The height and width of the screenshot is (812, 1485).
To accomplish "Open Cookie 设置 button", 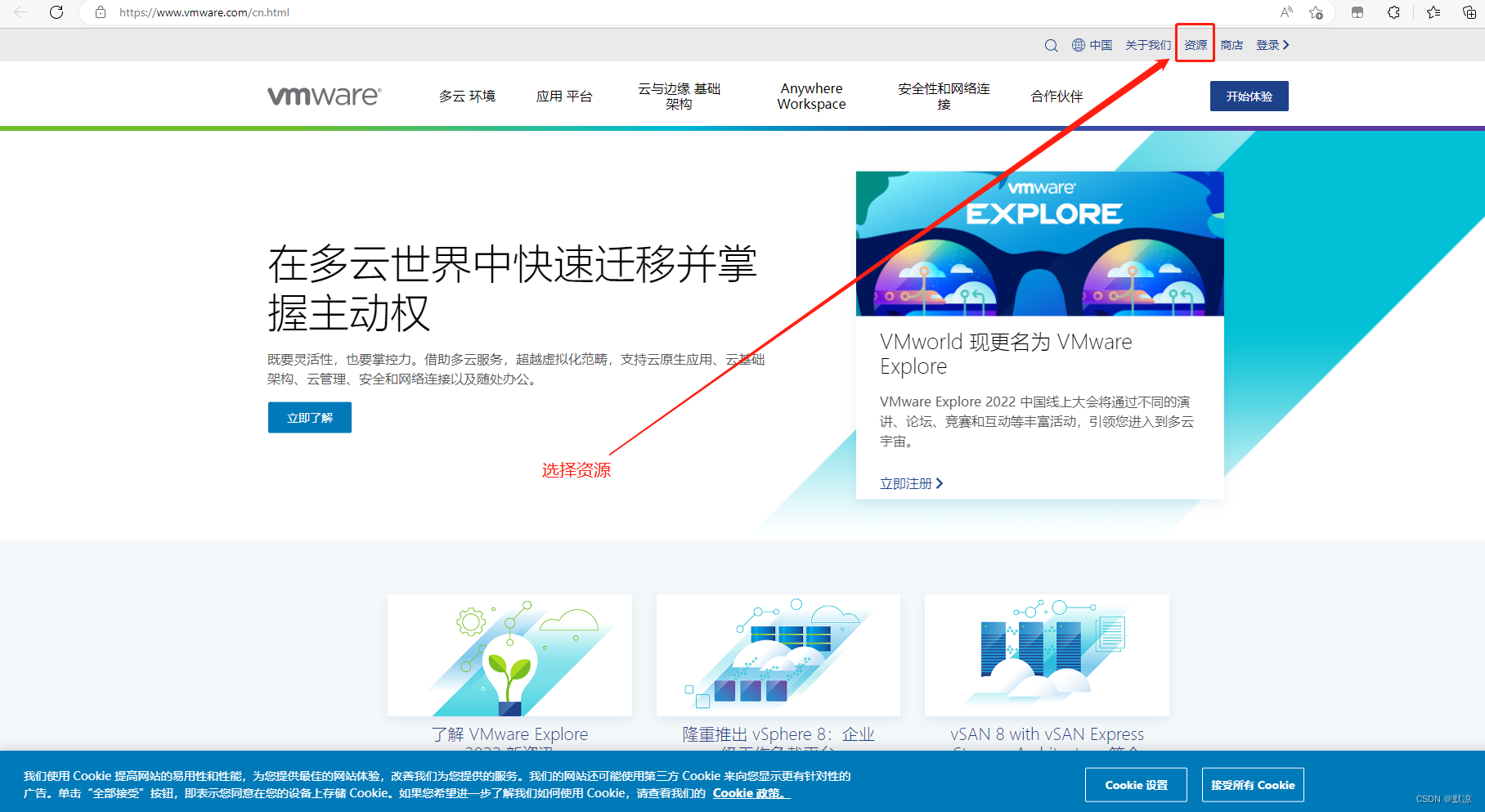I will pos(1136,785).
